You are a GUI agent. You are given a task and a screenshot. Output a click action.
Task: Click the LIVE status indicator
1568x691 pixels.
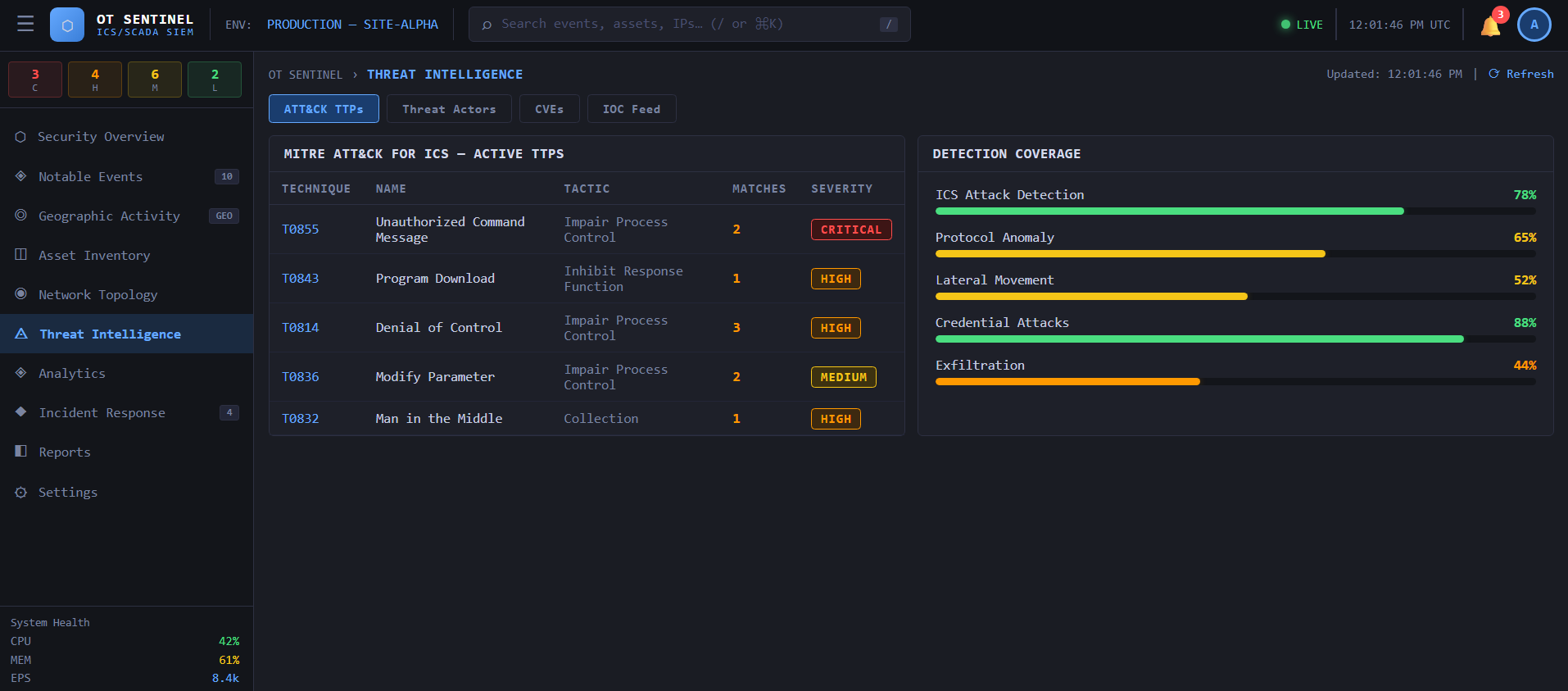[1302, 25]
